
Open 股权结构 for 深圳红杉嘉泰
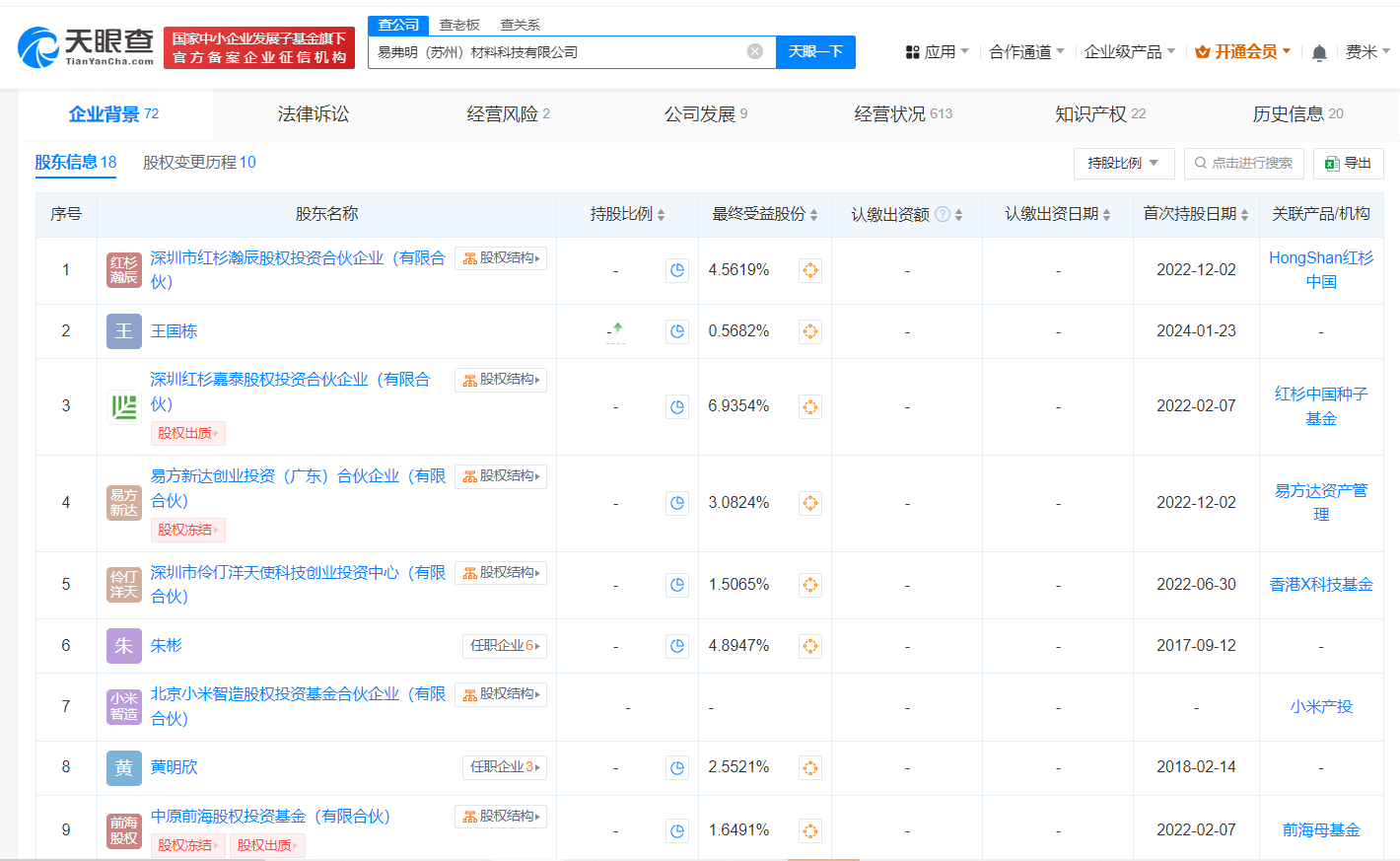501,379
